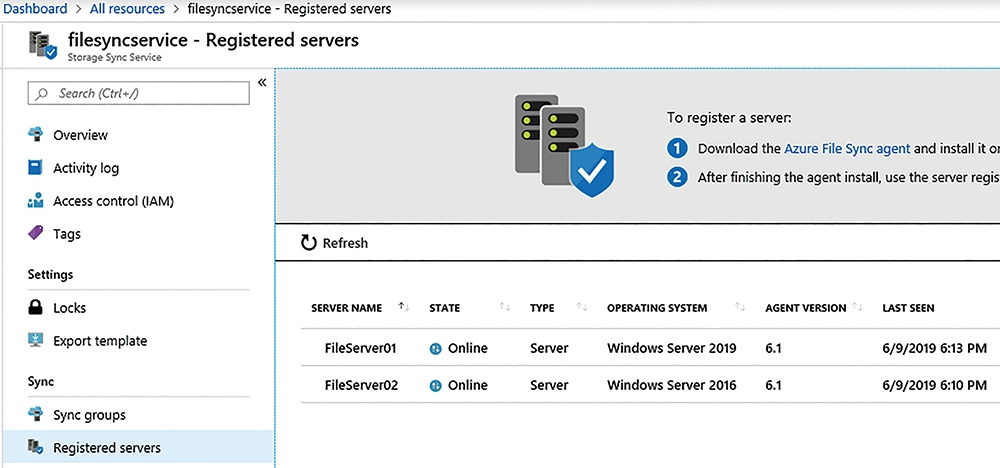1000x468 pixels.
Task: Click the Settings section heading
Action: click(x=50, y=274)
